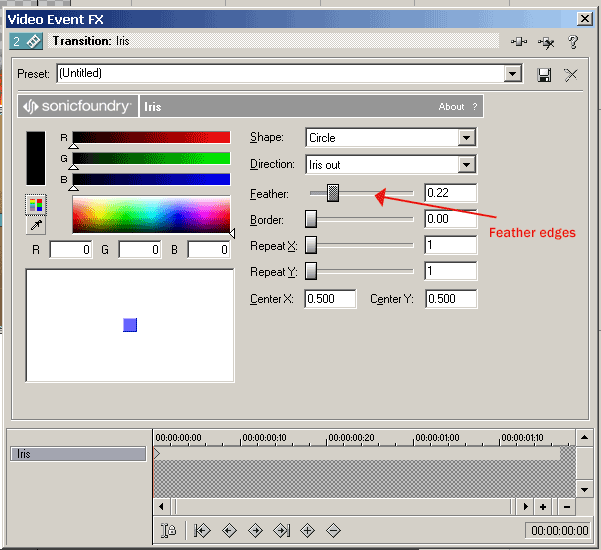Click the Create Keyframe plus diamond button
This screenshot has width=601, height=550.
tap(308, 530)
